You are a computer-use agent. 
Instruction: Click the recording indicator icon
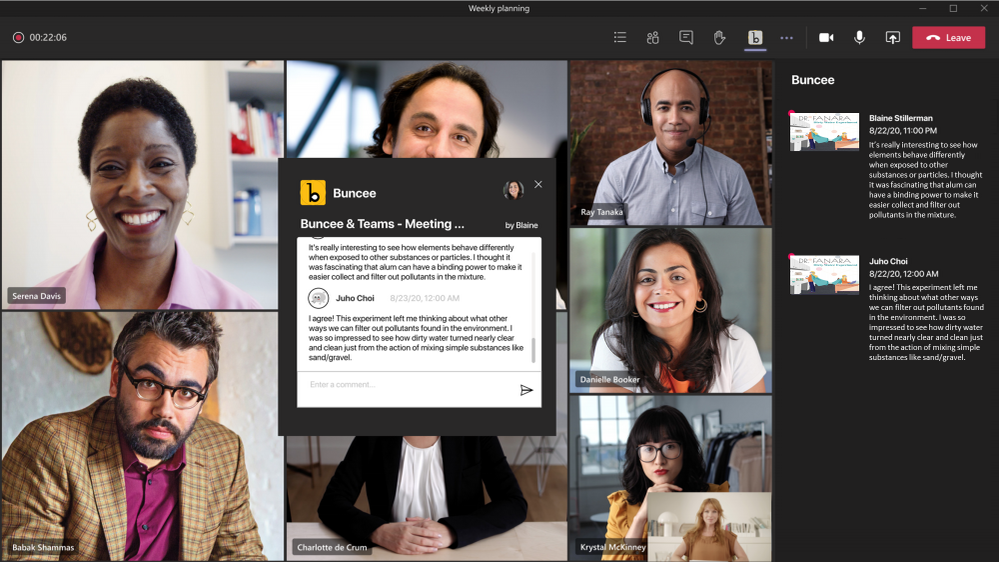[18, 38]
